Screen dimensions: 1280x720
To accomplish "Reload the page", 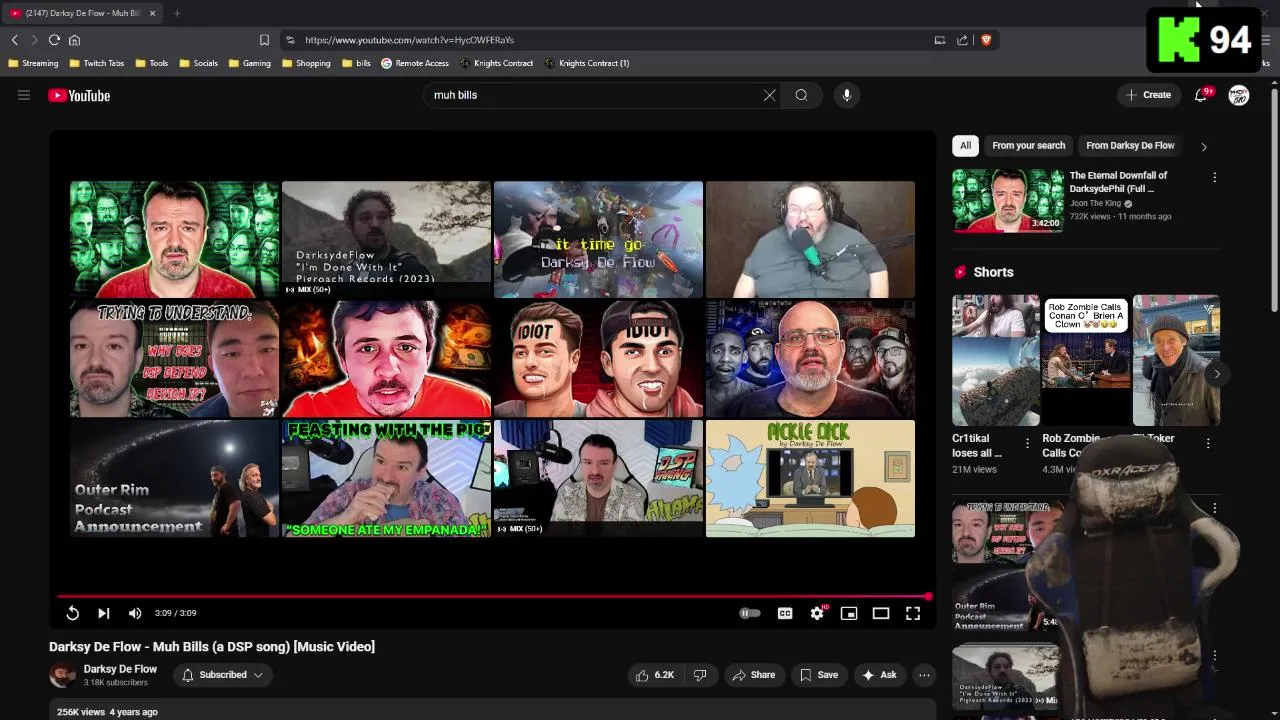I will coord(54,40).
